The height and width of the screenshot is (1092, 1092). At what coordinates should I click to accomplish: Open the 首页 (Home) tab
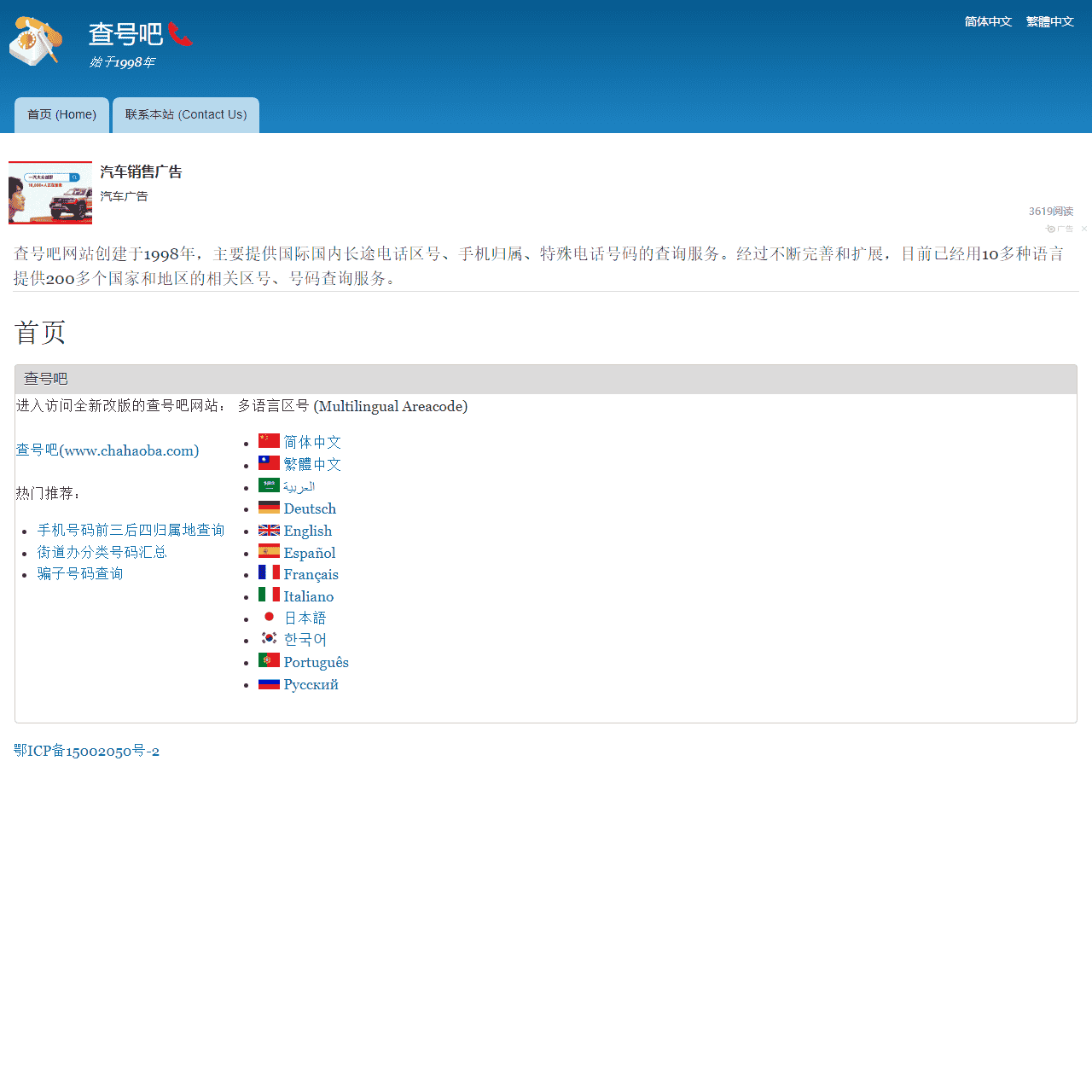[x=61, y=115]
